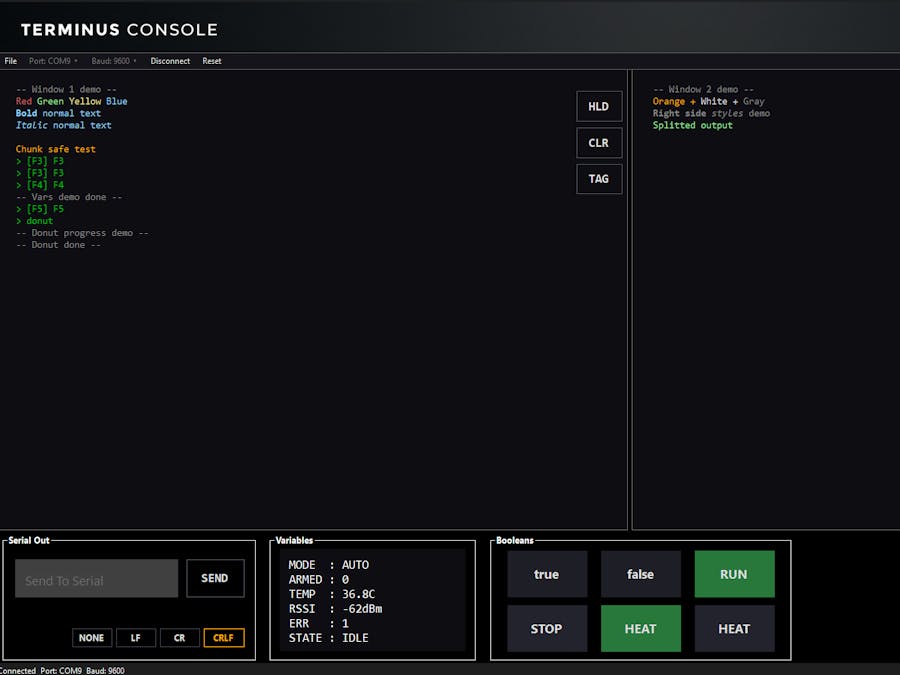Activate the green RUN button
The width and height of the screenshot is (900, 675).
(x=734, y=574)
